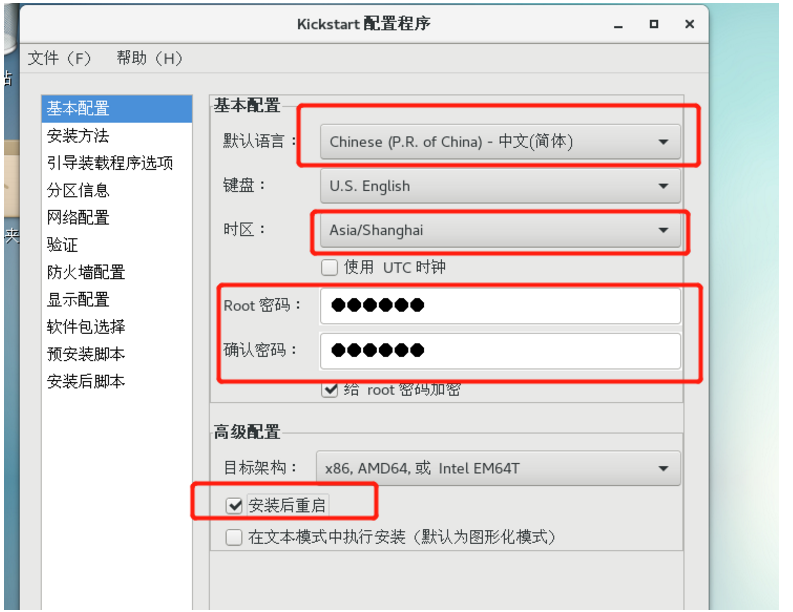The height and width of the screenshot is (612, 793).
Task: Open 引导装载程序选项 section
Action: pyautogui.click(x=117, y=163)
